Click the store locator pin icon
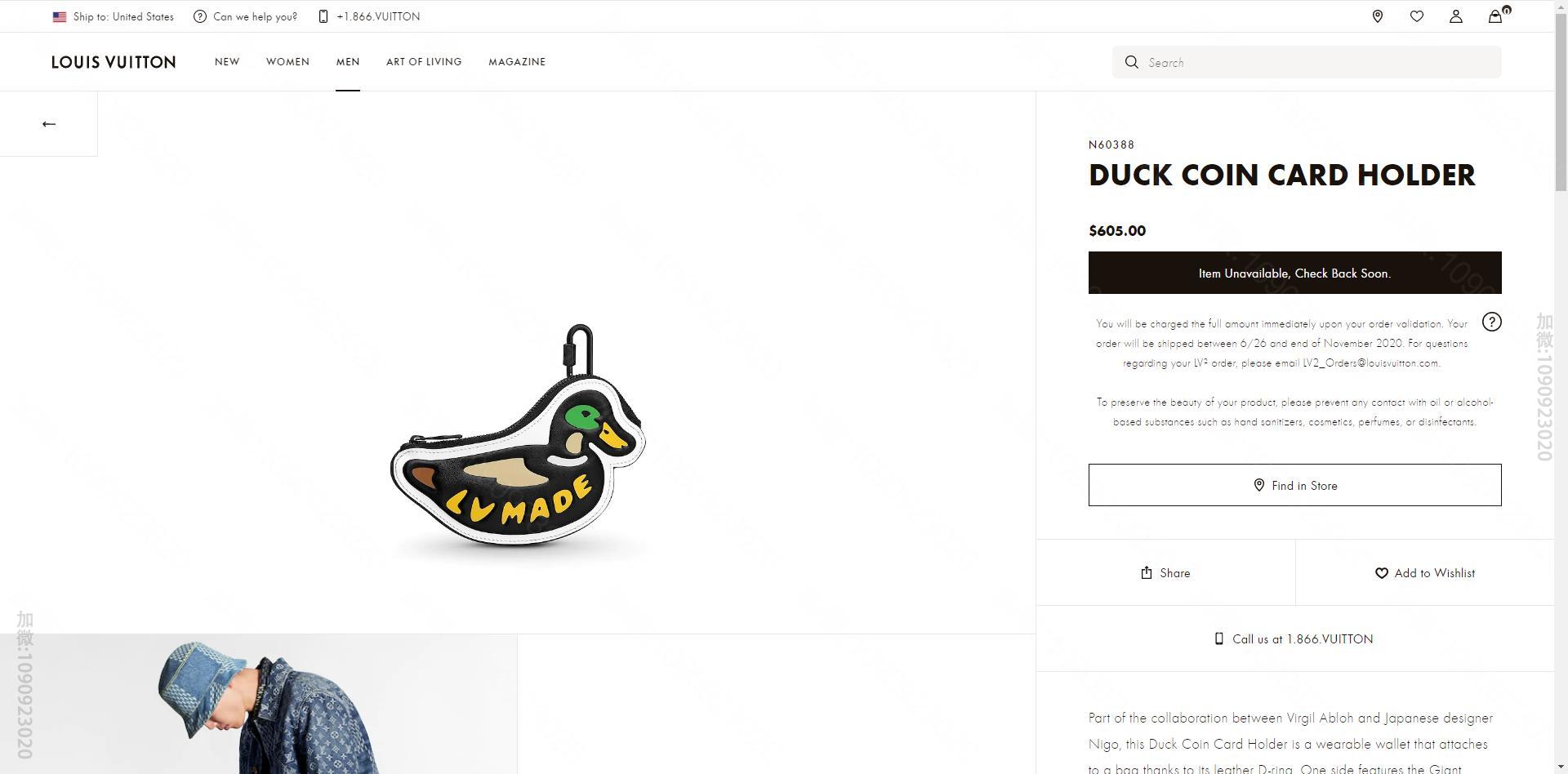 [1378, 16]
